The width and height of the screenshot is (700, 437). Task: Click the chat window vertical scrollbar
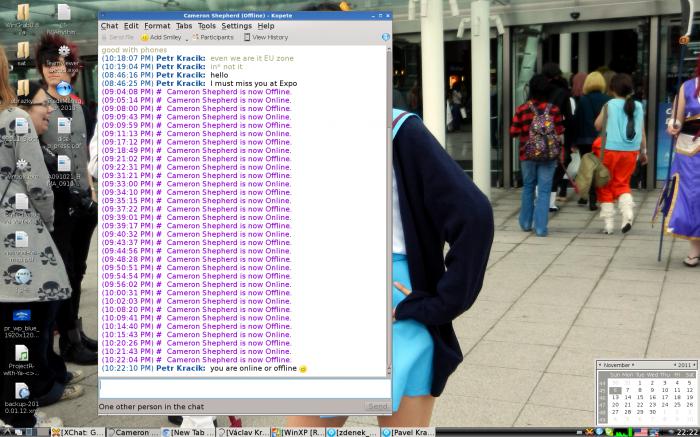pyautogui.click(x=389, y=210)
